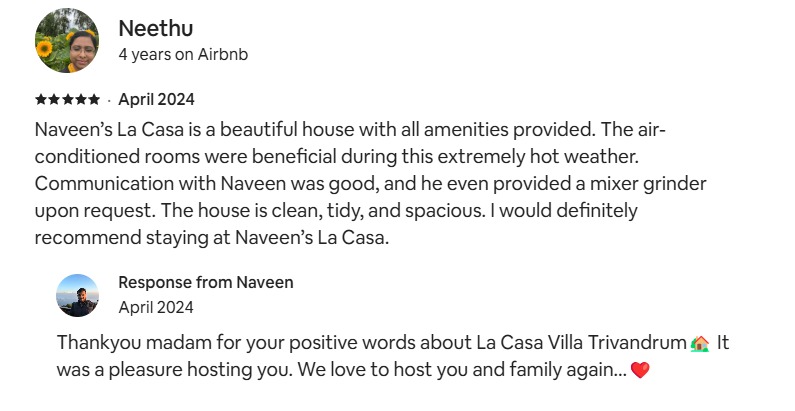This screenshot has width=795, height=411.
Task: Click the 'beautiful house' sentence in the review
Action: coord(314,130)
